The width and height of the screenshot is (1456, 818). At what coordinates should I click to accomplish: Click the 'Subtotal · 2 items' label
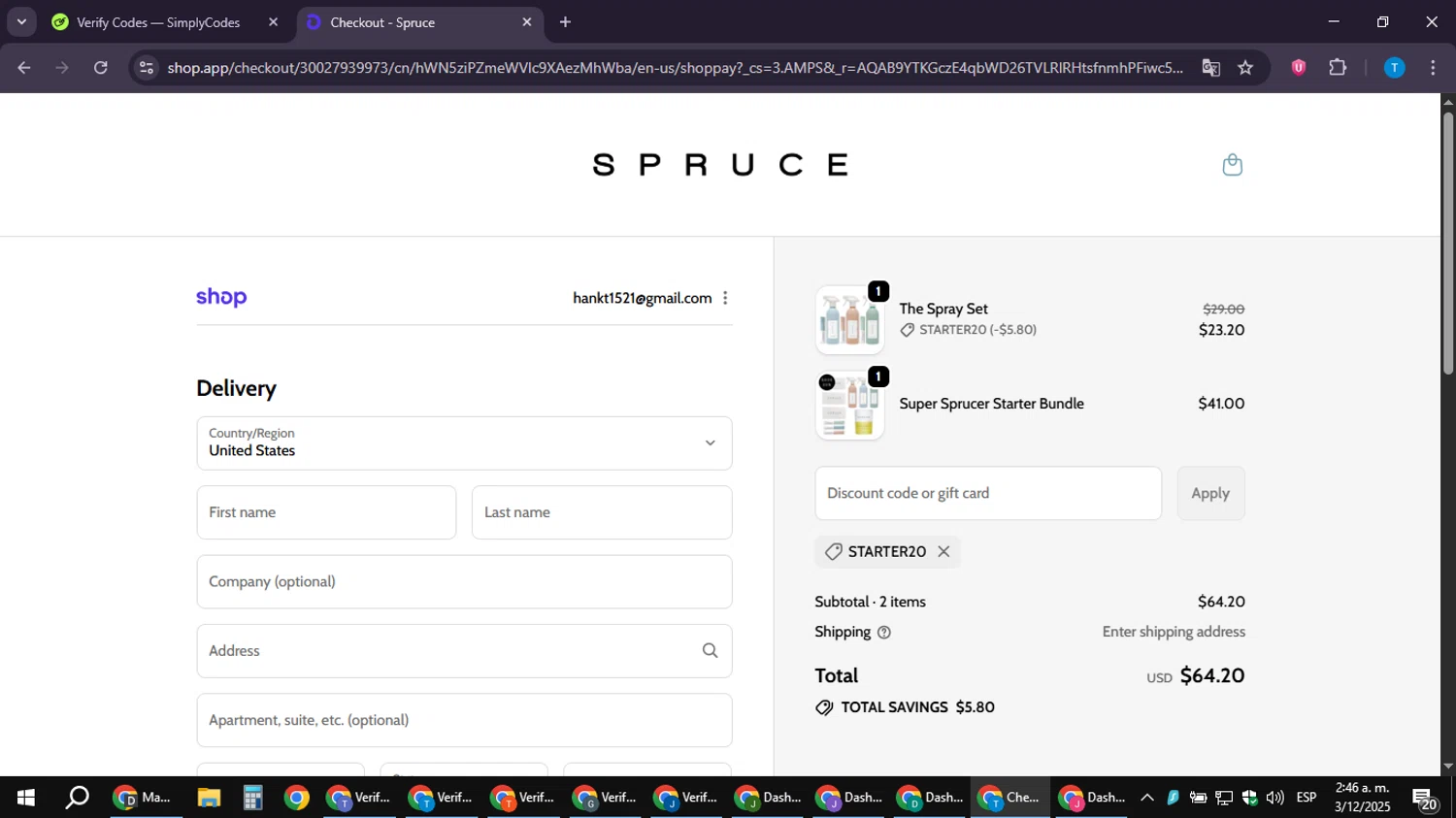(x=870, y=602)
